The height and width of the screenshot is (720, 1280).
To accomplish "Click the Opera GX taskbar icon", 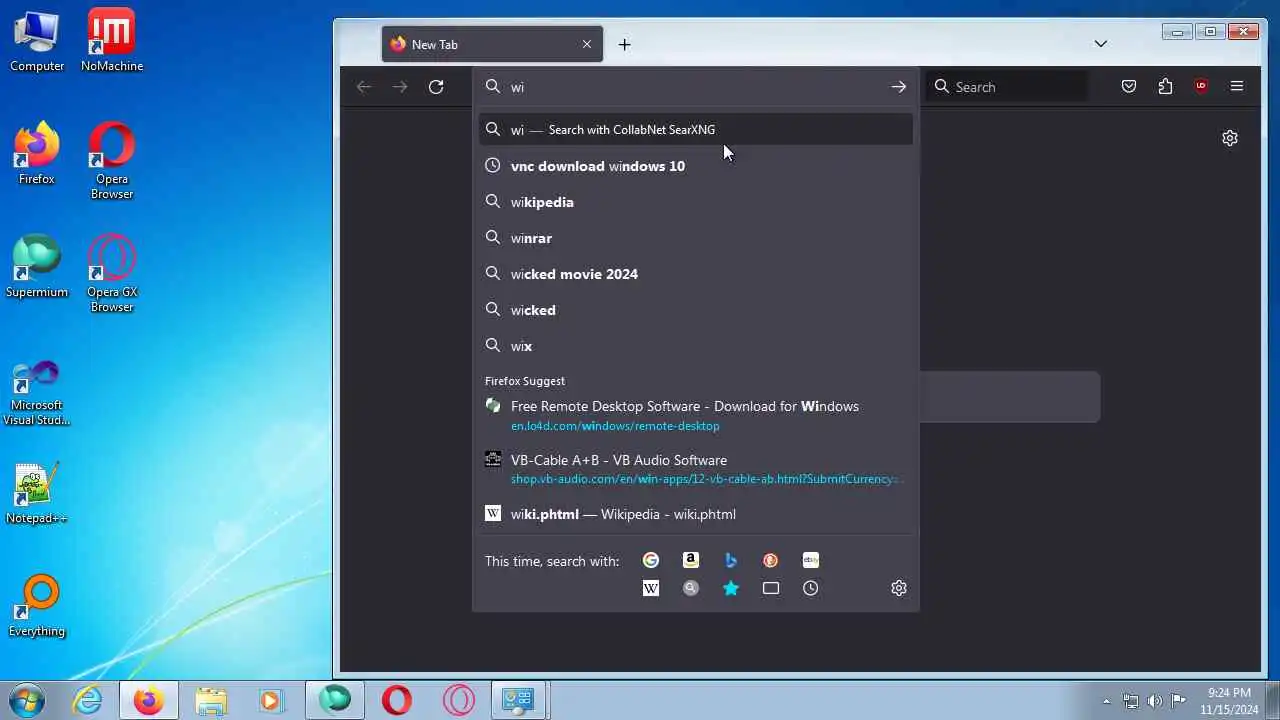I will click(459, 700).
